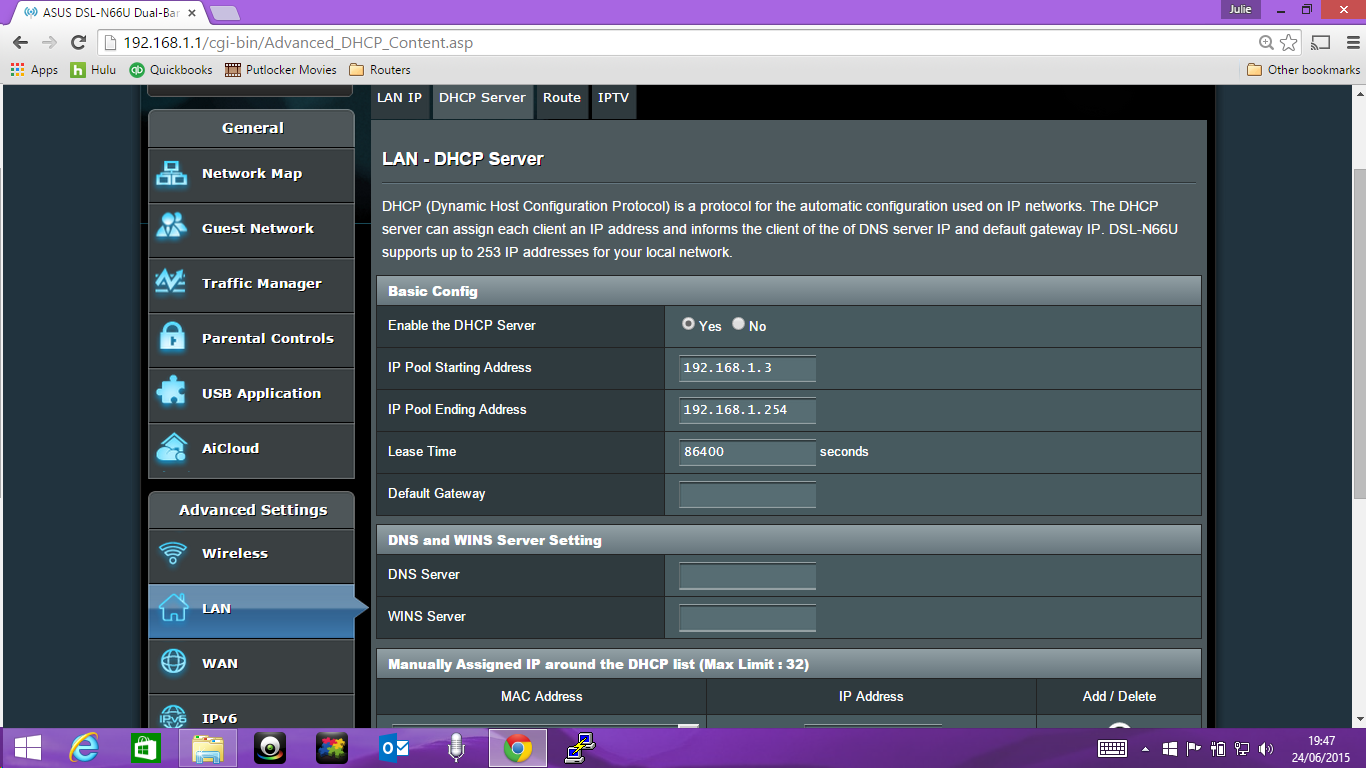The height and width of the screenshot is (768, 1366).
Task: Open the Hulu bookmark
Action: [x=92, y=69]
